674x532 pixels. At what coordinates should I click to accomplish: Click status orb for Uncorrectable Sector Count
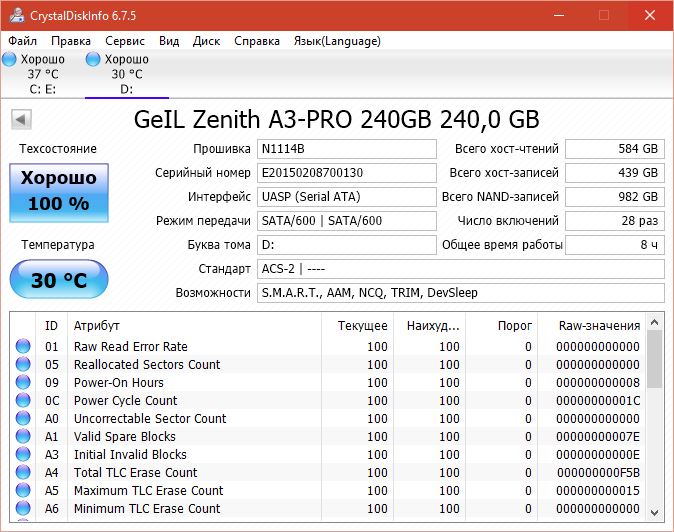23,418
